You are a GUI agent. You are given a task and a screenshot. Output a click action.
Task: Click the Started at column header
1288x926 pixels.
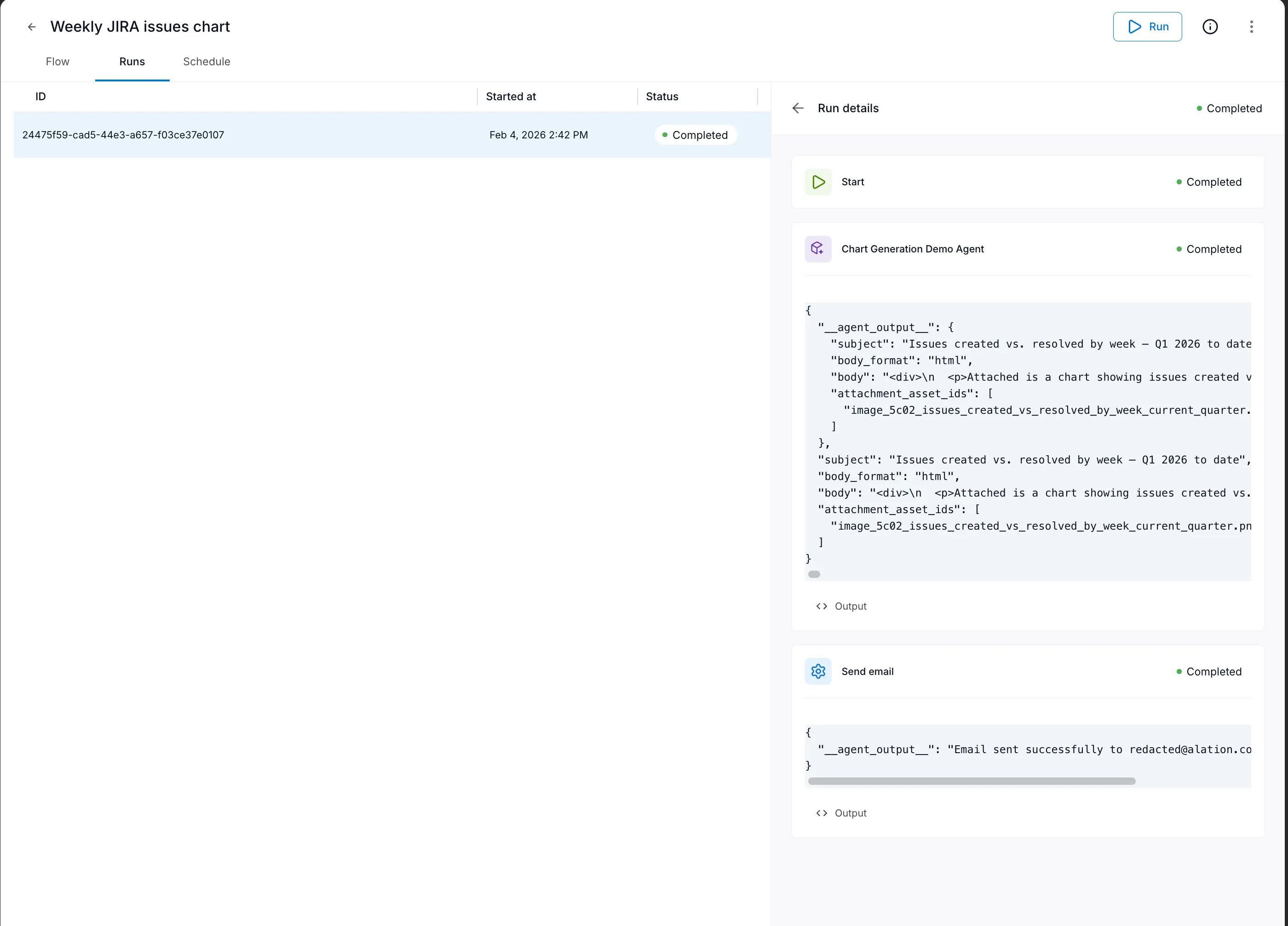coord(511,97)
